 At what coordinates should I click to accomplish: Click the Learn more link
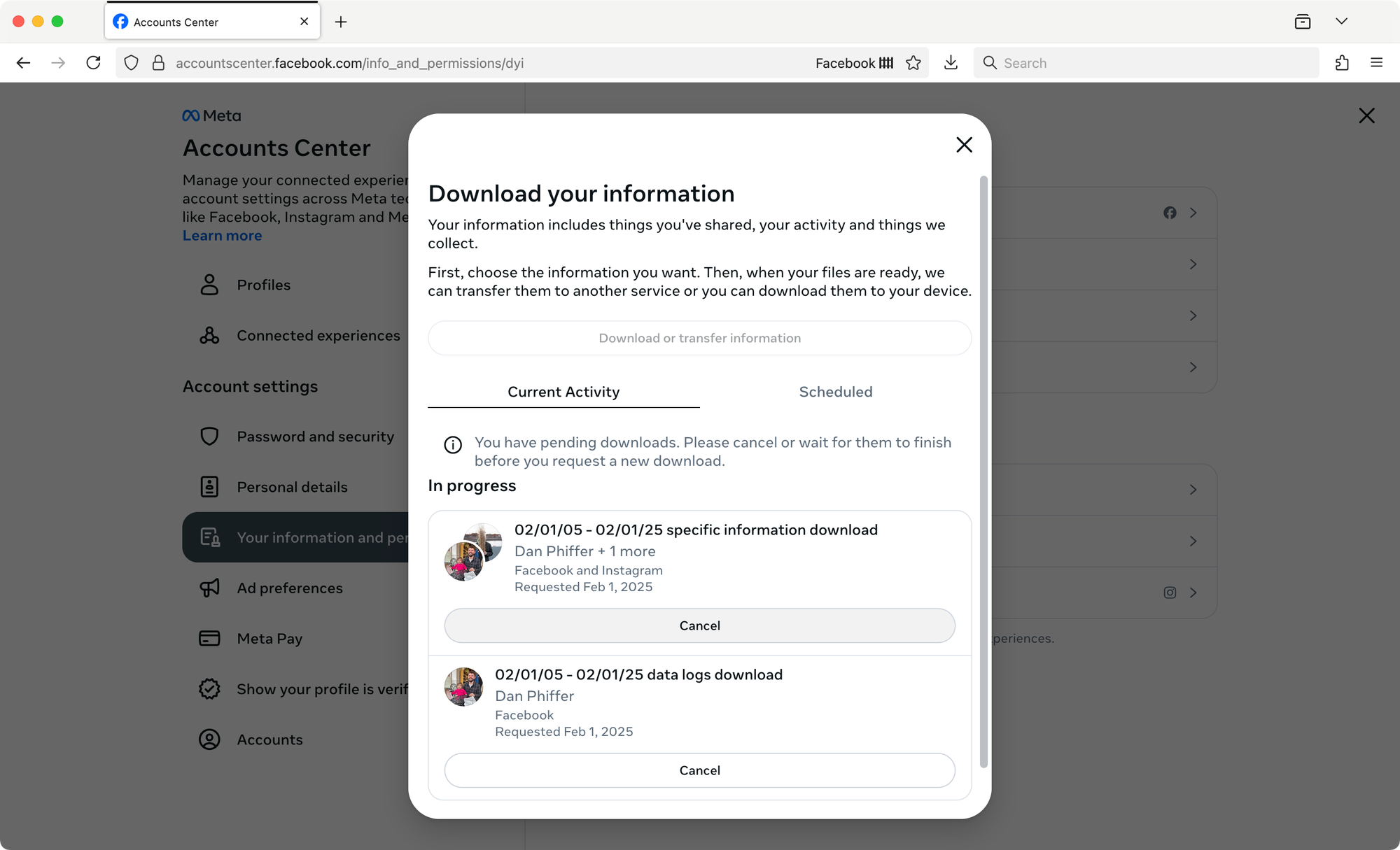[222, 235]
